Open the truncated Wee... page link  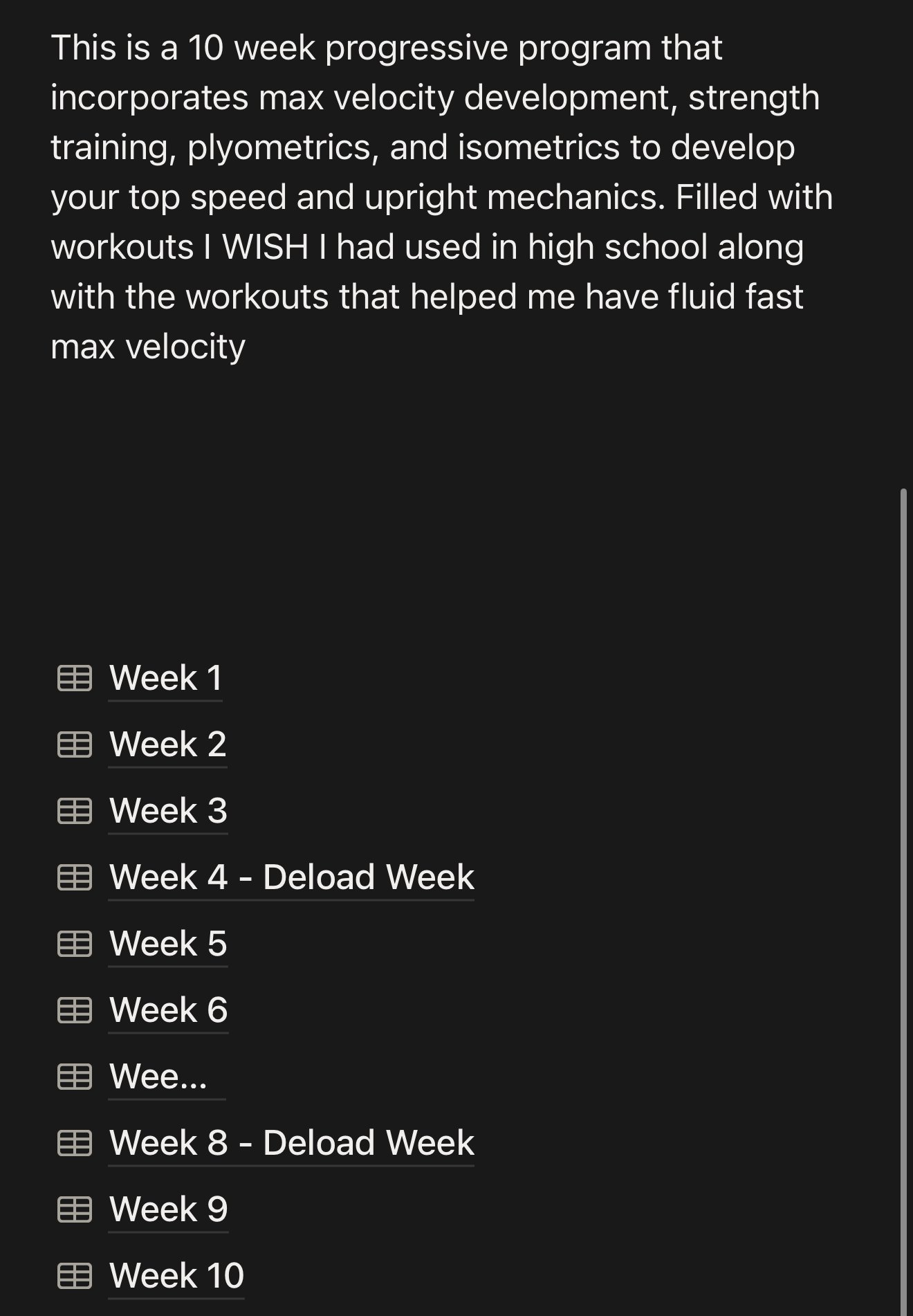coord(158,1077)
